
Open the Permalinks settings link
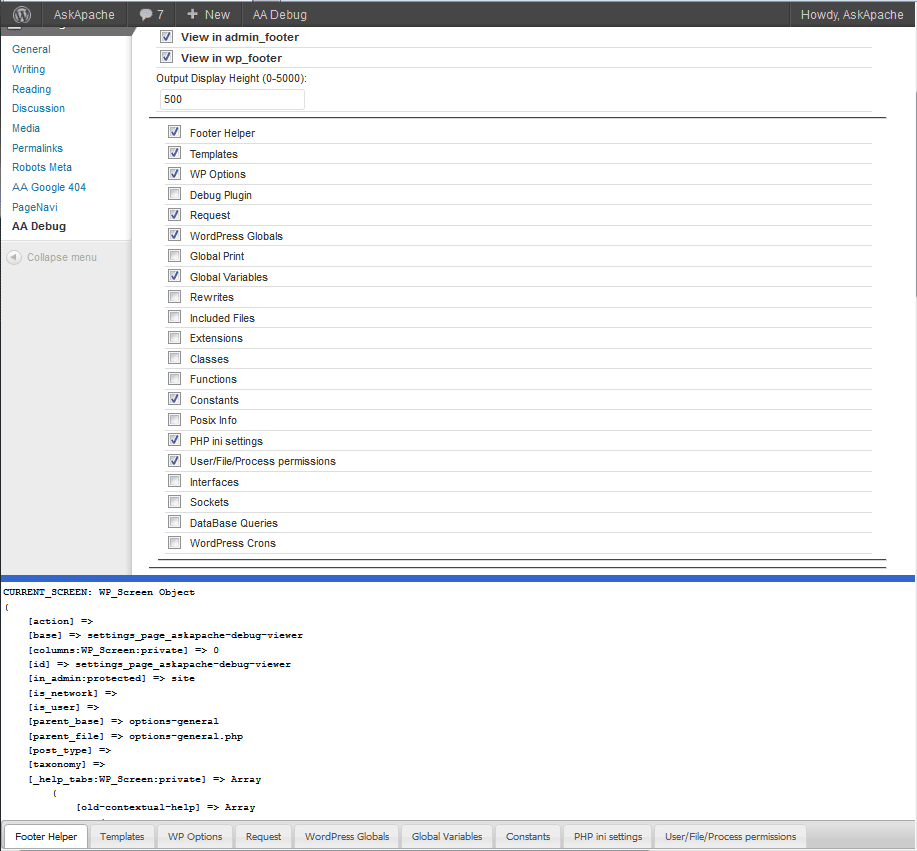pos(37,148)
